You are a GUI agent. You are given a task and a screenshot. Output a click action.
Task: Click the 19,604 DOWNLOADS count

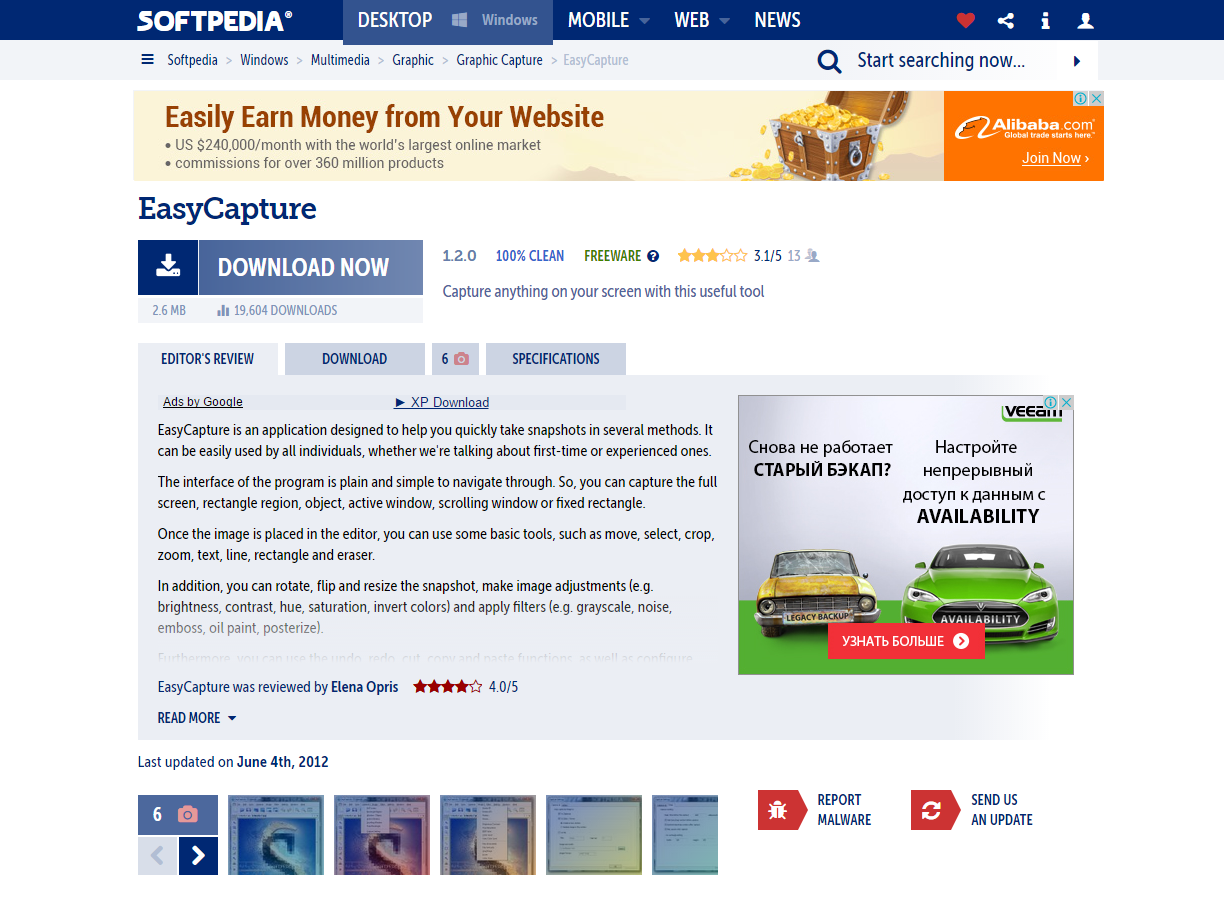(x=285, y=311)
